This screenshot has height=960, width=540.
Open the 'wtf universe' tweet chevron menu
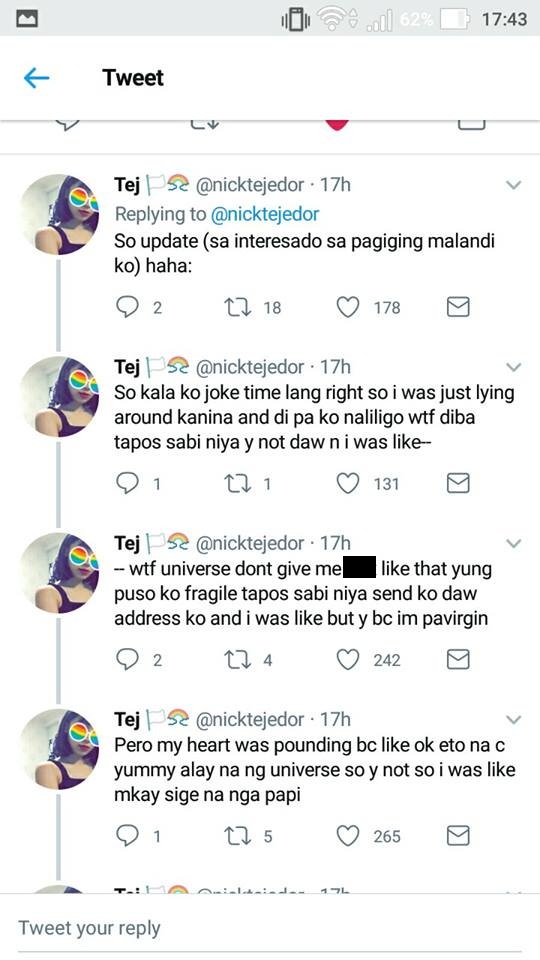pos(514,543)
